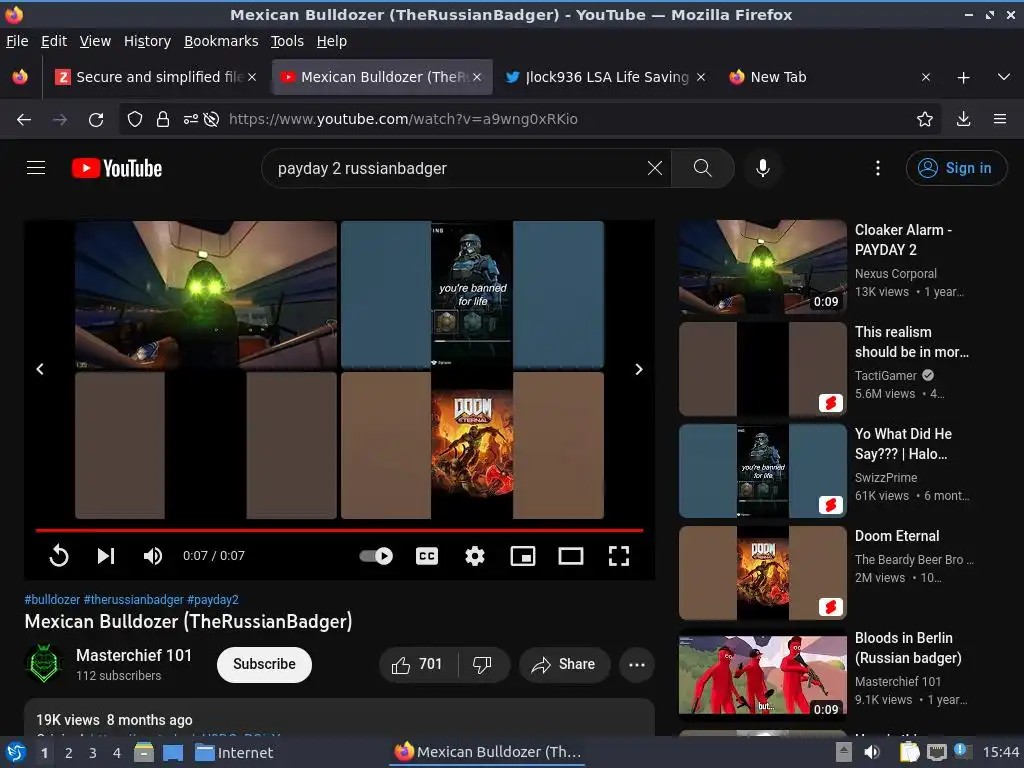The height and width of the screenshot is (768, 1024).
Task: Open Firefox application hamburger menu
Action: [1000, 119]
